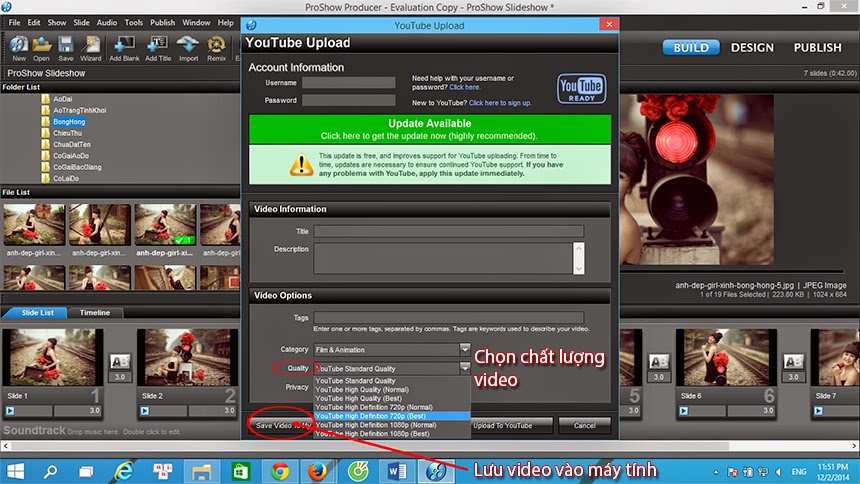Screen dimensions: 860x484
Task: Open Windows Start button
Action: point(15,471)
